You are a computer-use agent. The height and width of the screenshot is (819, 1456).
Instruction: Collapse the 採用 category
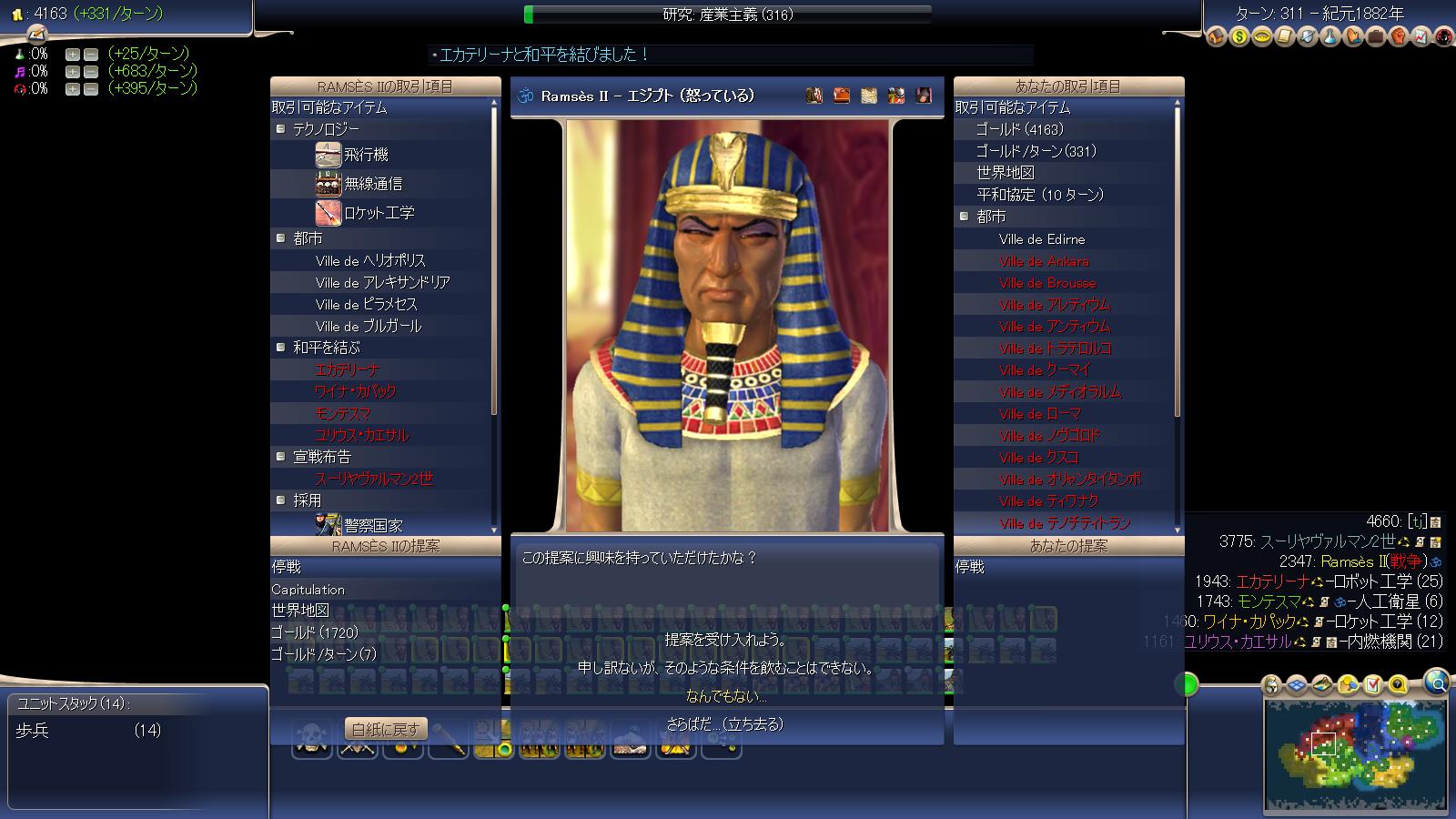click(281, 500)
